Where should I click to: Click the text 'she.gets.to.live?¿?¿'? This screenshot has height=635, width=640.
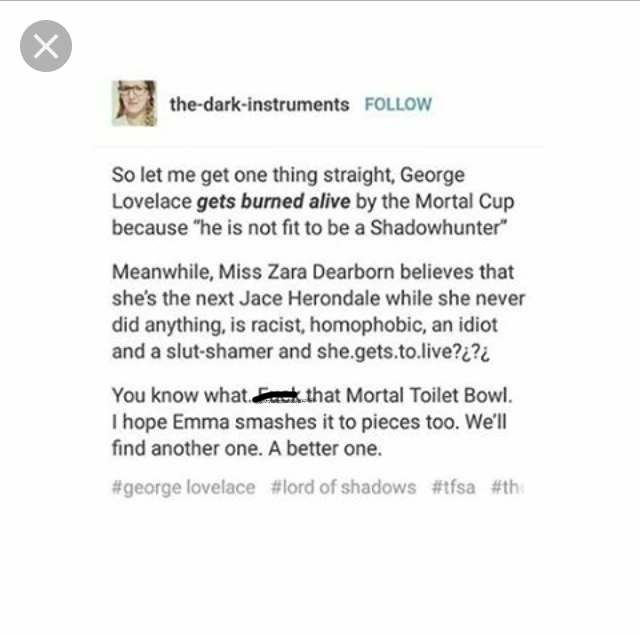point(403,352)
